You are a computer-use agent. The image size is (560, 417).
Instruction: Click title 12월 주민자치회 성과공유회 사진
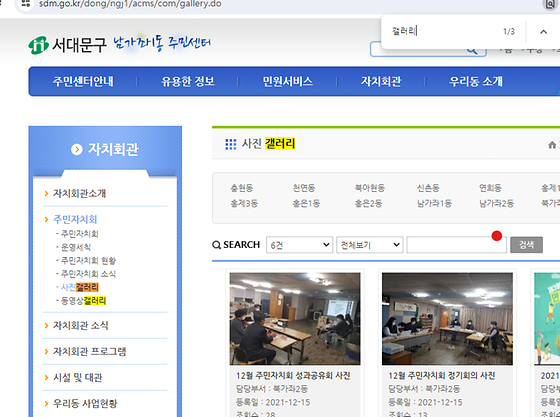pyautogui.click(x=293, y=376)
